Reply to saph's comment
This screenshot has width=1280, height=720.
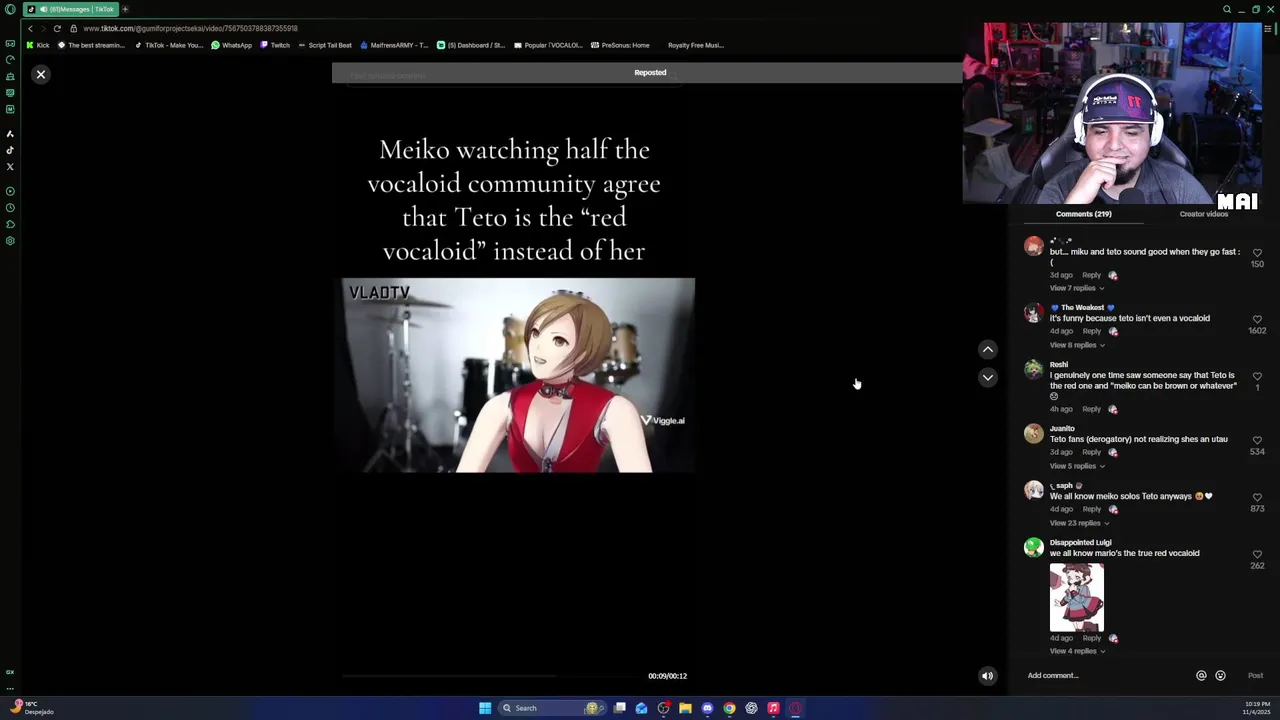(x=1091, y=509)
